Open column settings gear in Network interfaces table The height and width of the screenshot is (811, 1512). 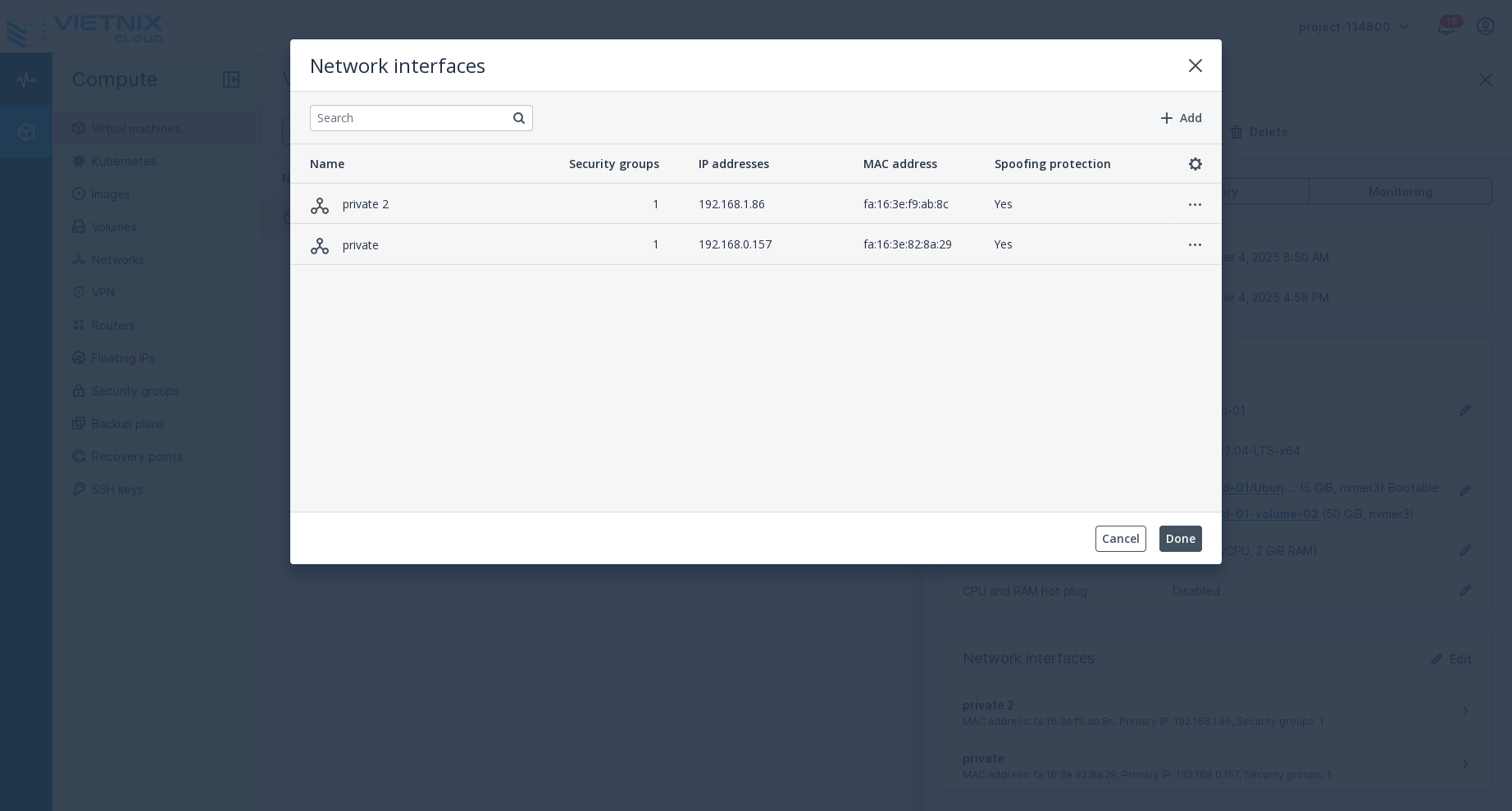pos(1195,164)
